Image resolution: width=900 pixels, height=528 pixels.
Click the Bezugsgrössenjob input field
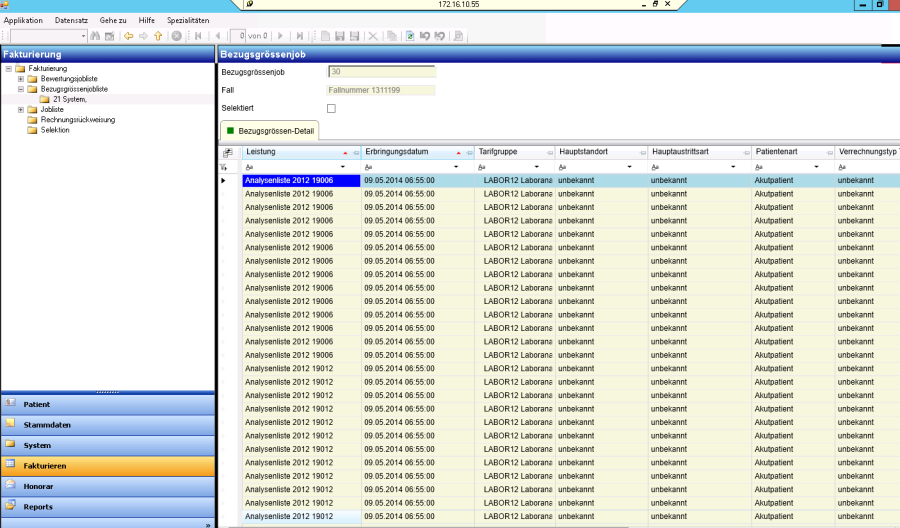pos(381,71)
